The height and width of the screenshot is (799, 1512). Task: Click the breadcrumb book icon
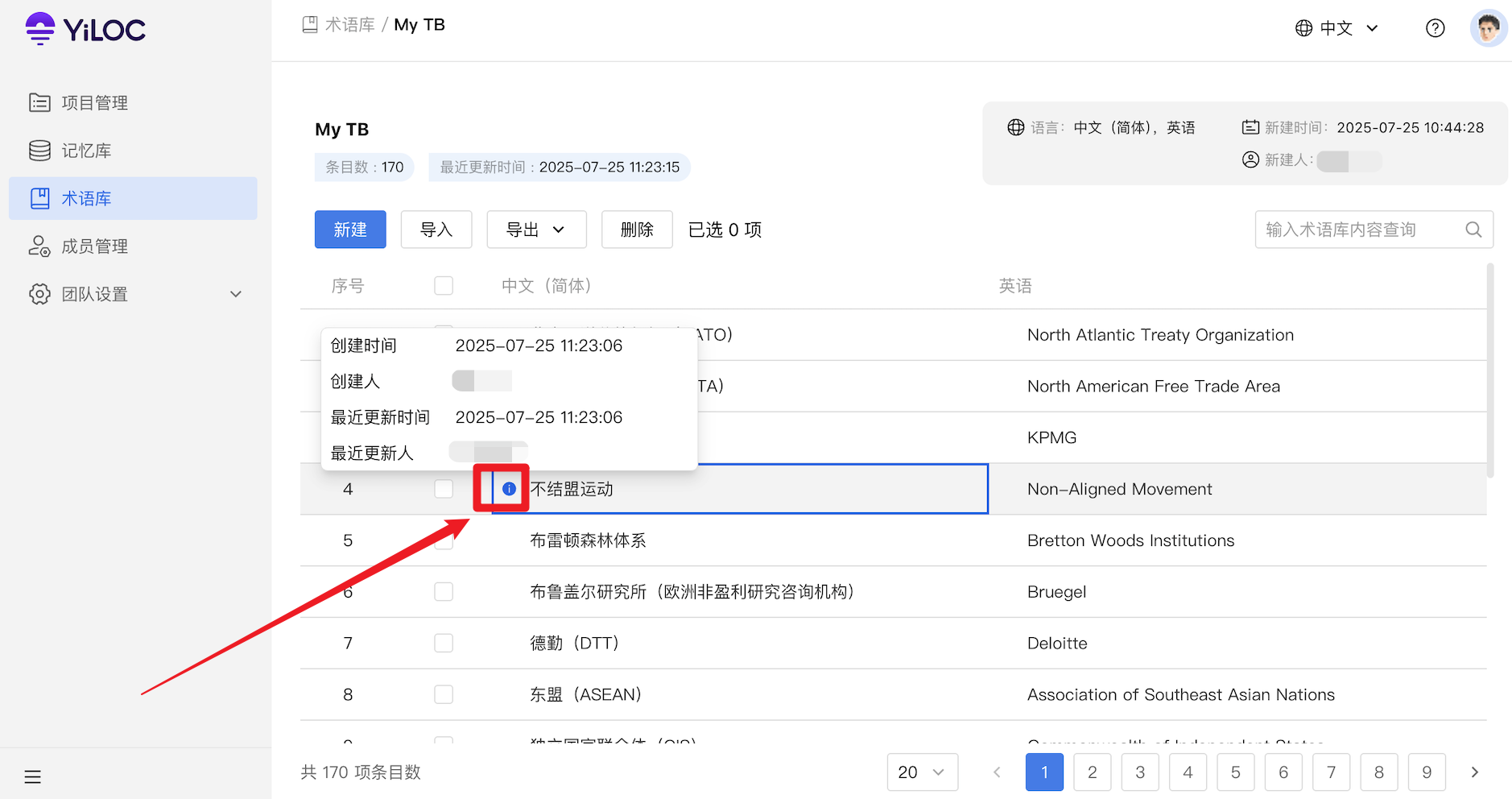pos(310,25)
